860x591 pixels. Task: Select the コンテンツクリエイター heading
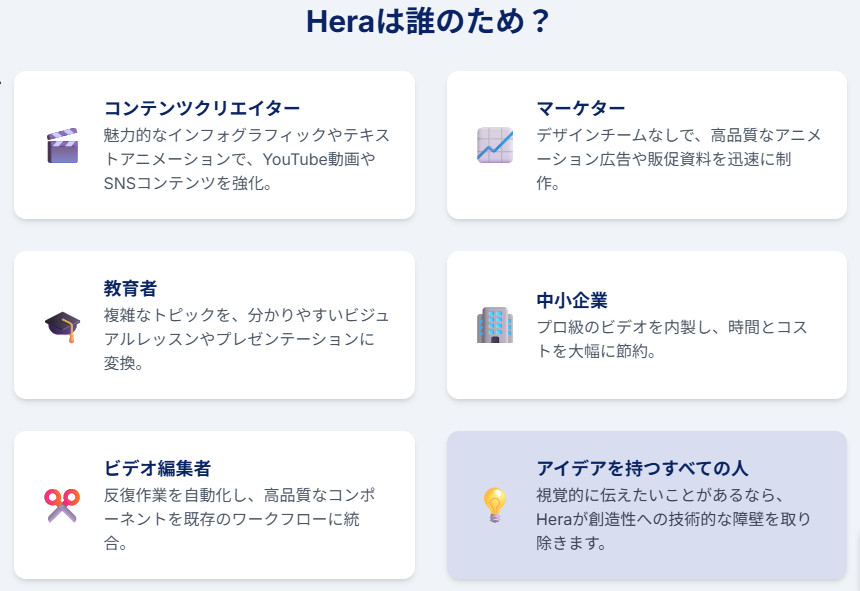[x=202, y=108]
